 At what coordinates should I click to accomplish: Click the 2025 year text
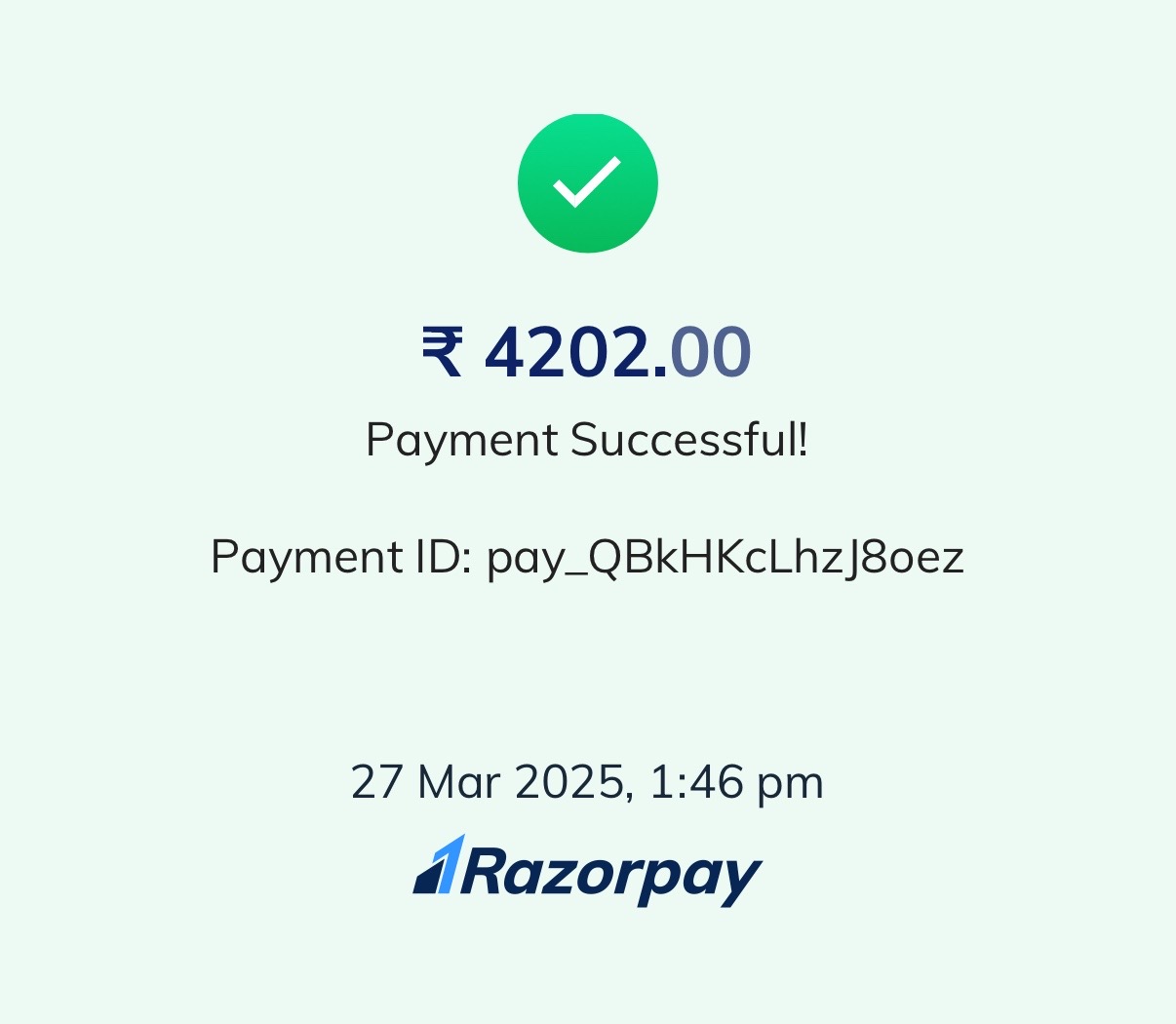568,782
